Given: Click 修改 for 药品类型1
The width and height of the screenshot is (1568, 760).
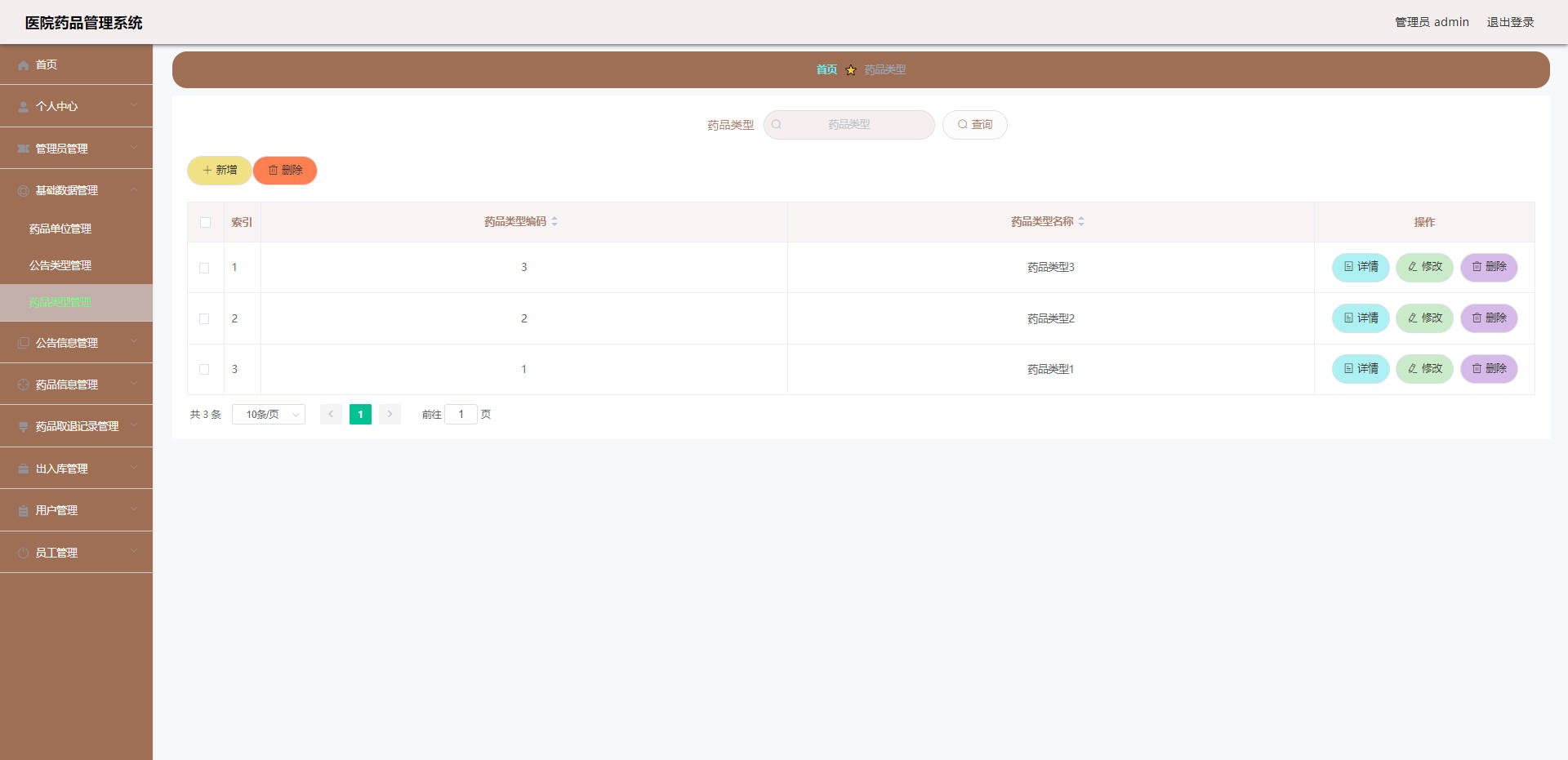Looking at the screenshot, I should coord(1424,369).
